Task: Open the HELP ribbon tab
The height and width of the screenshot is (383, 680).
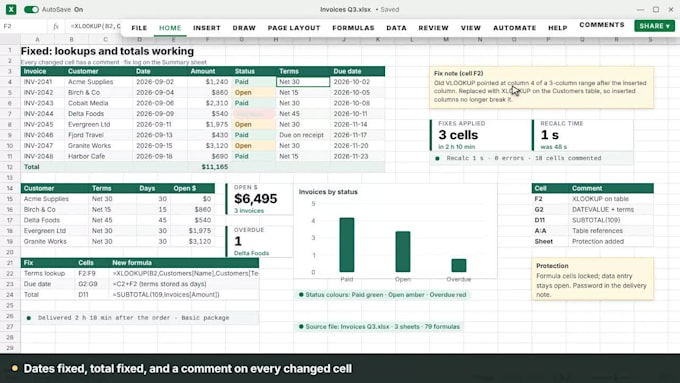Action: [x=558, y=28]
